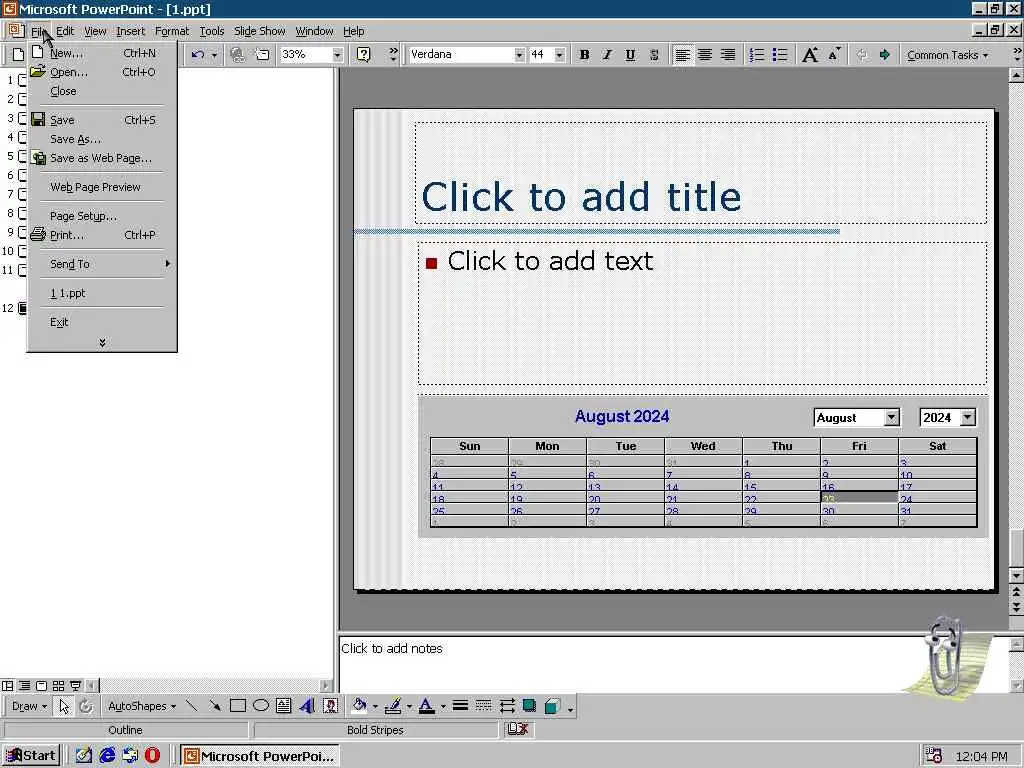Apply numbered list formatting
This screenshot has height=768, width=1024.
click(x=756, y=55)
